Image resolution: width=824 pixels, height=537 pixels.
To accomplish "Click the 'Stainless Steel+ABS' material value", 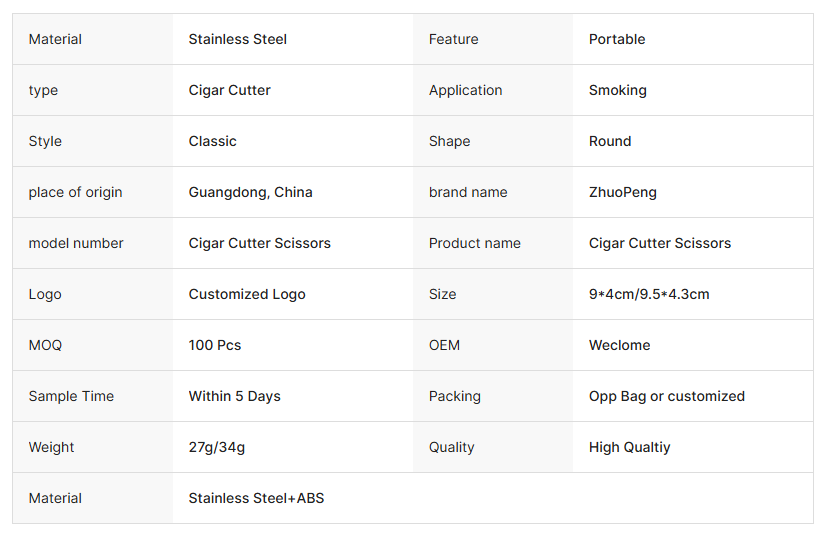I will 257,498.
